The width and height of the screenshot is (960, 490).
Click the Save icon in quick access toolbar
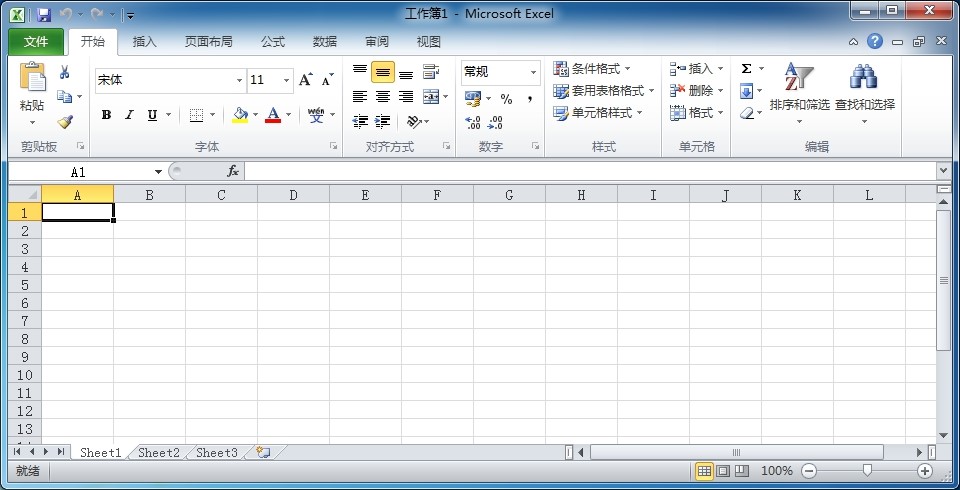coord(43,14)
